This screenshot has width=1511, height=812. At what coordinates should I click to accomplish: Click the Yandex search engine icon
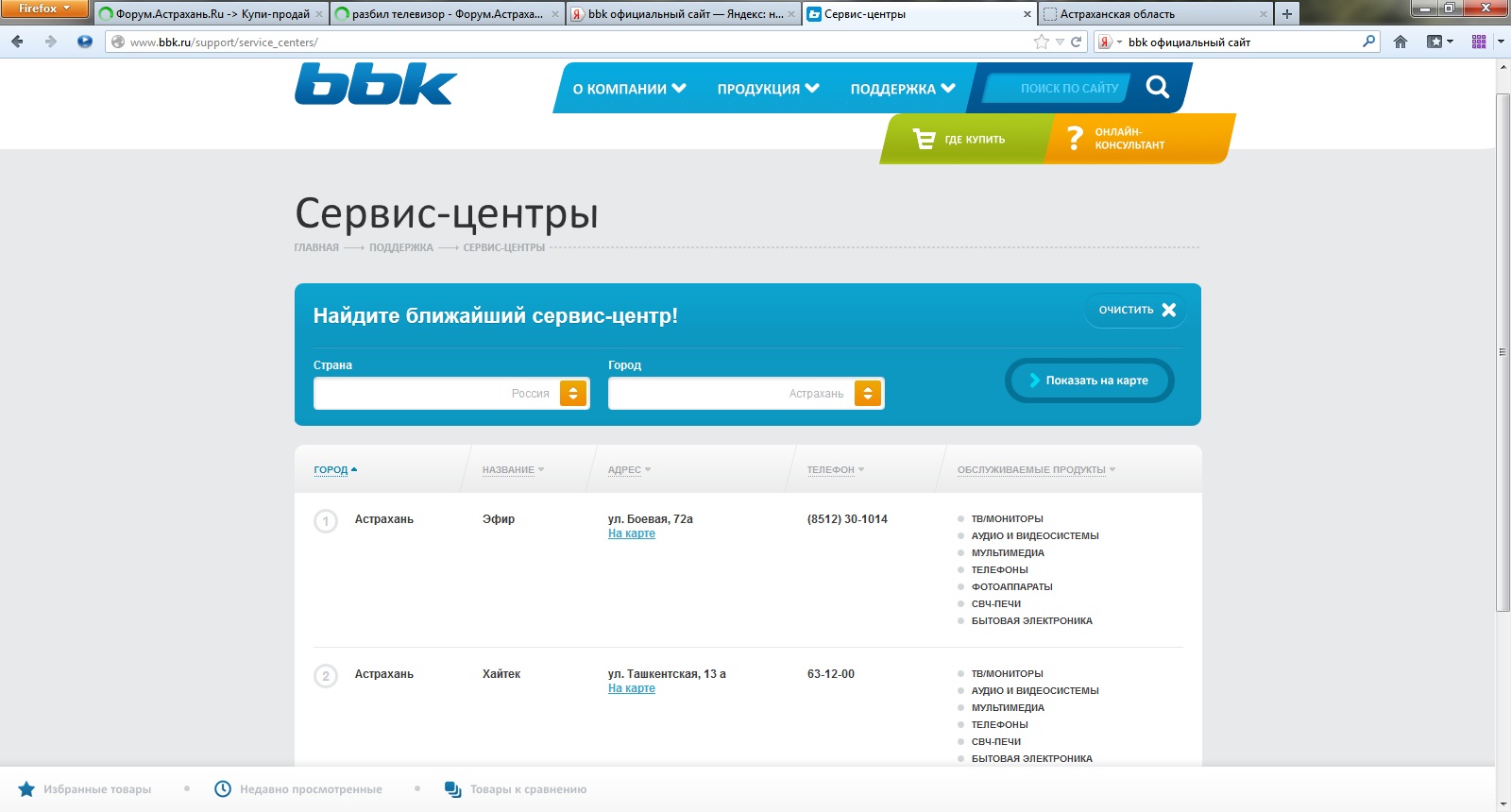(x=1105, y=42)
